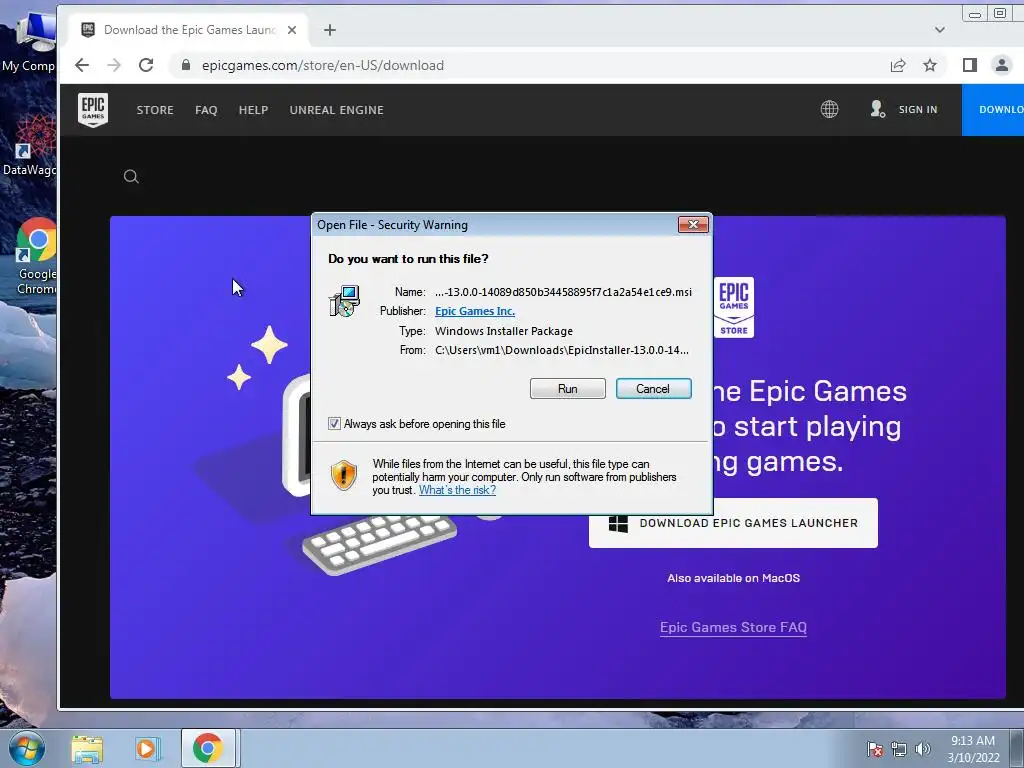Open volume speaker tray icon

(x=923, y=749)
